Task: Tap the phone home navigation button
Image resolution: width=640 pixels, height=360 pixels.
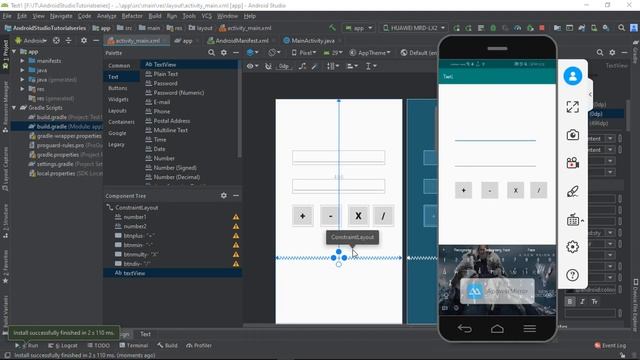Action: coord(497,329)
